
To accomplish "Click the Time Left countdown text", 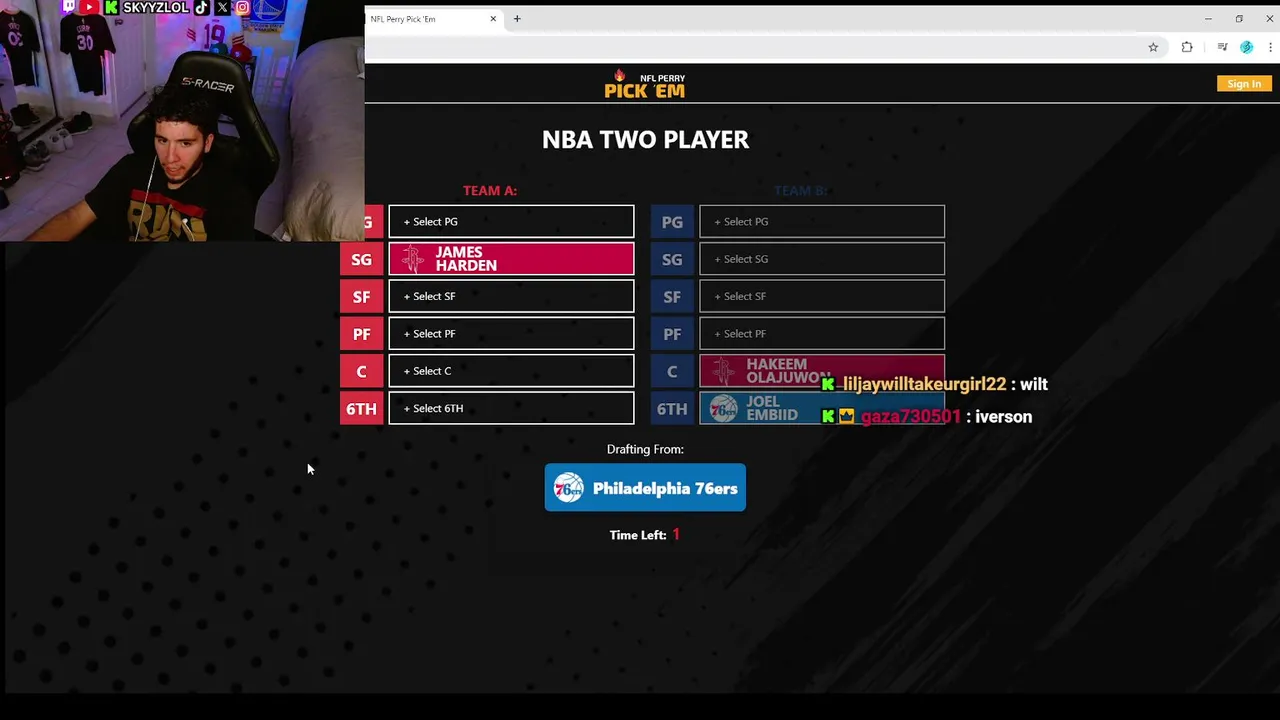I will pyautogui.click(x=645, y=535).
